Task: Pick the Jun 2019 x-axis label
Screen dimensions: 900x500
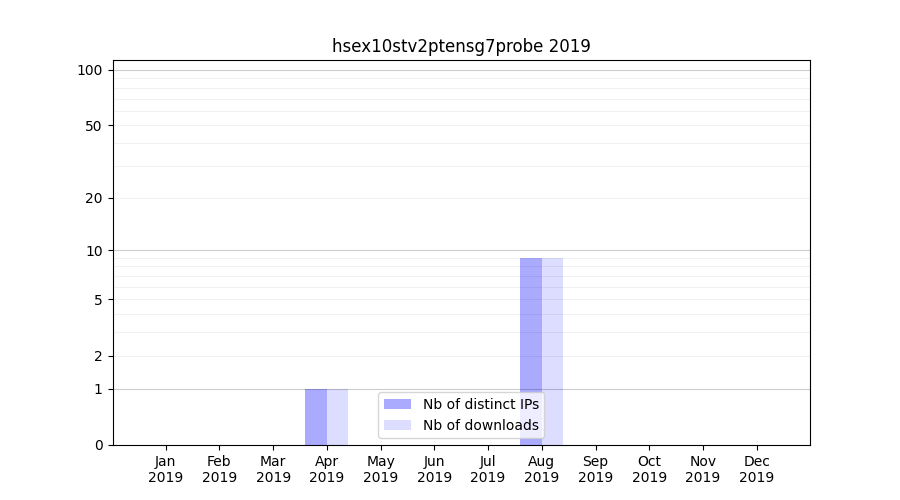Action: coord(434,469)
